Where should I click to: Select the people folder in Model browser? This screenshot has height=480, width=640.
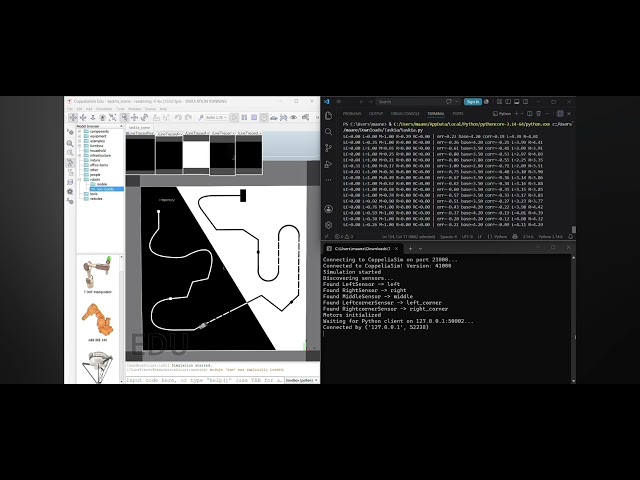[x=95, y=175]
